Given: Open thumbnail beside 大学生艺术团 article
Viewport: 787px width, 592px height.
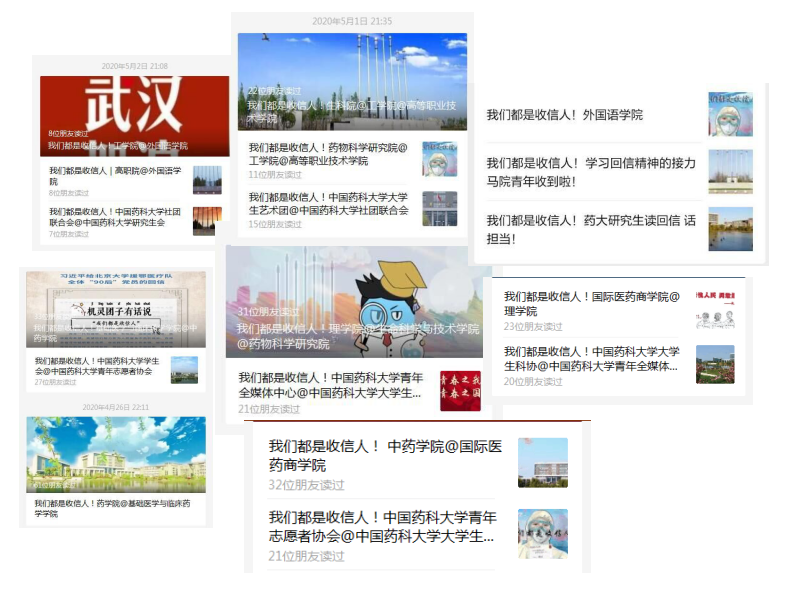Looking at the screenshot, I should pyautogui.click(x=439, y=208).
